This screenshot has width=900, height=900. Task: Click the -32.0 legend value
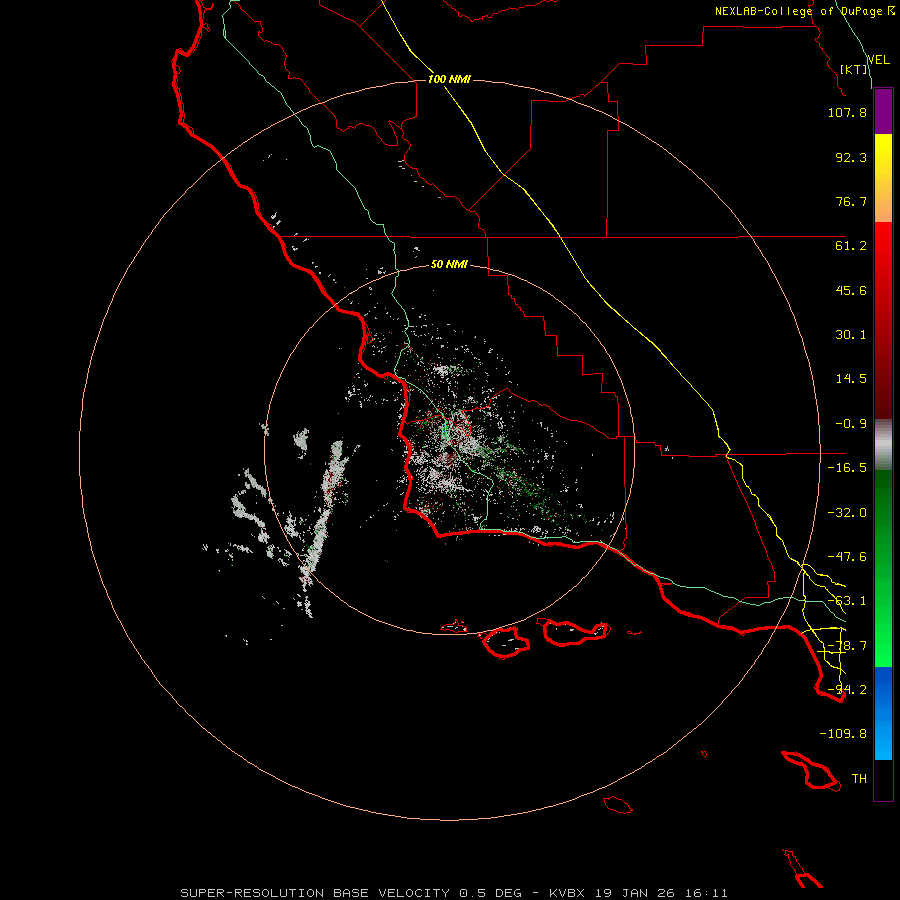pyautogui.click(x=847, y=513)
